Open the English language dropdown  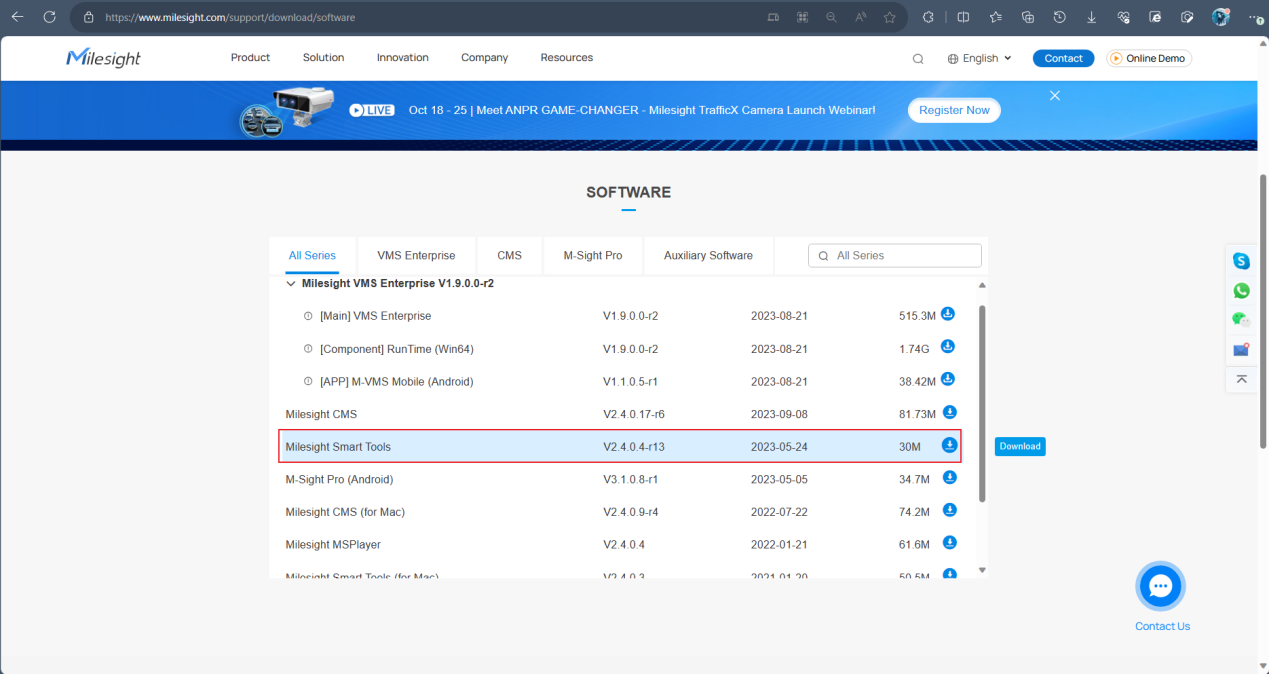pyautogui.click(x=980, y=58)
